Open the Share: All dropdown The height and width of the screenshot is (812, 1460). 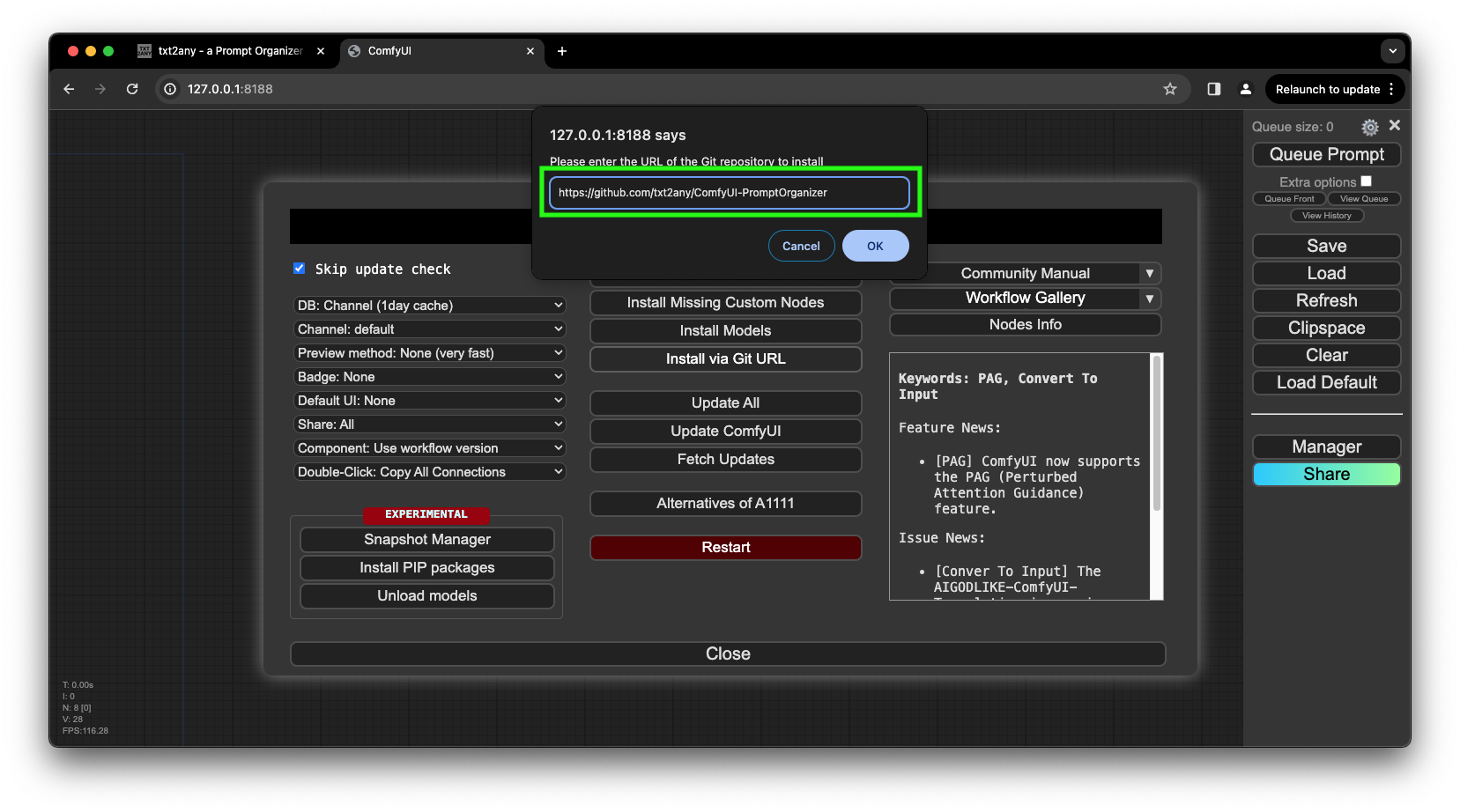[x=429, y=424]
